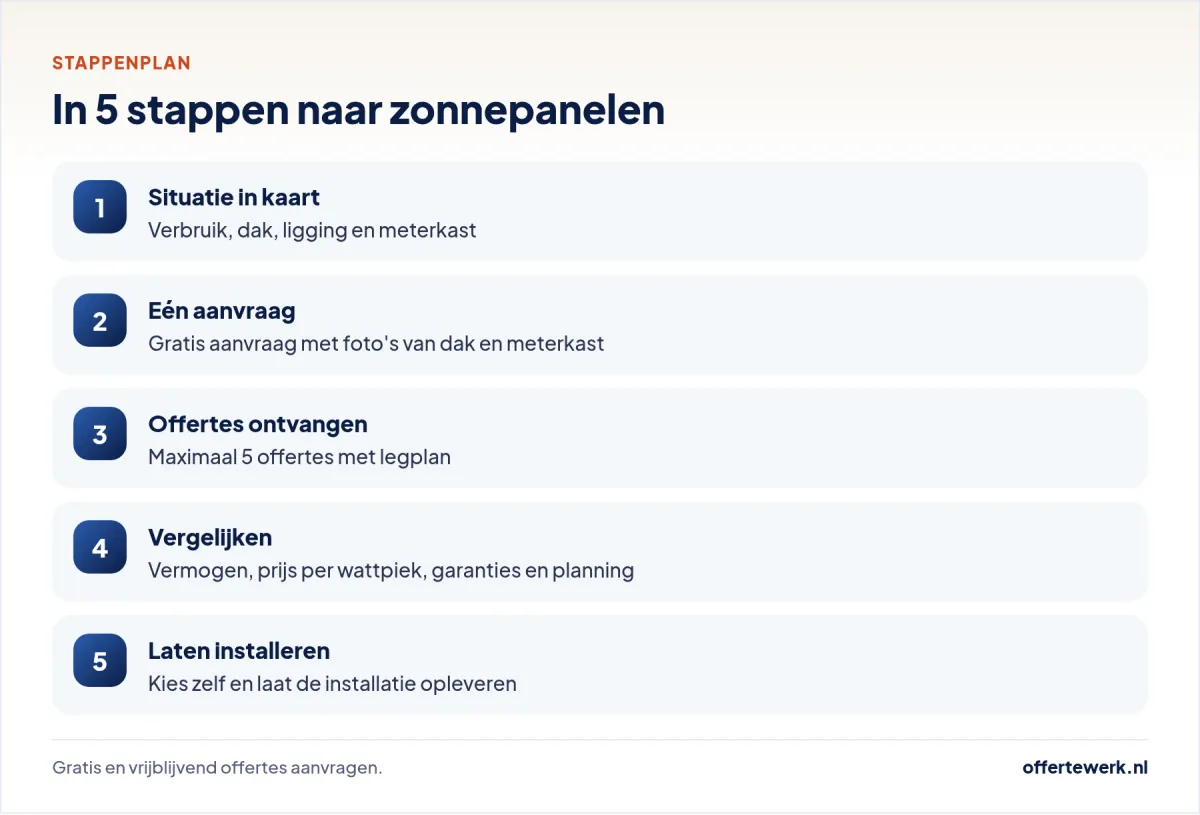Select the 'Eén aanvraag' heading

tap(222, 310)
